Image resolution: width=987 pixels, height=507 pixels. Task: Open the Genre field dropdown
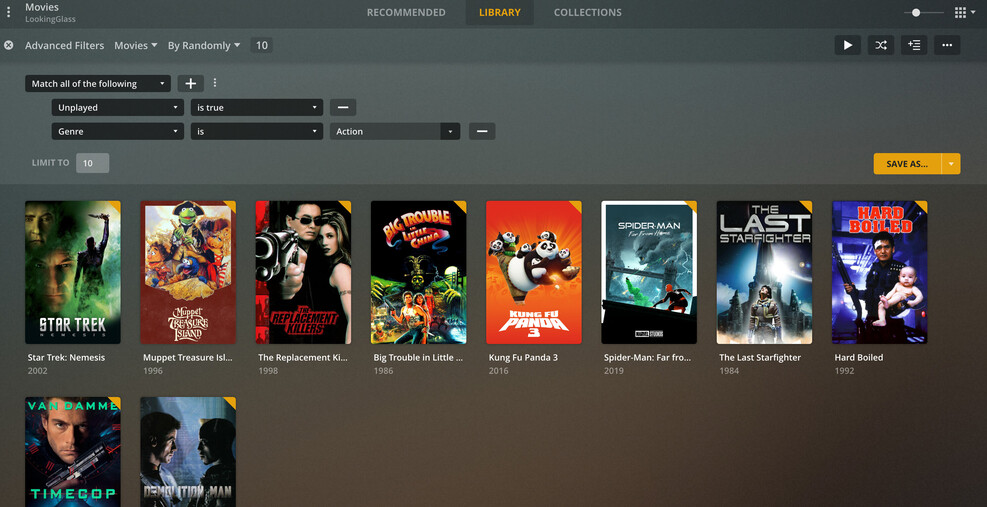click(118, 132)
